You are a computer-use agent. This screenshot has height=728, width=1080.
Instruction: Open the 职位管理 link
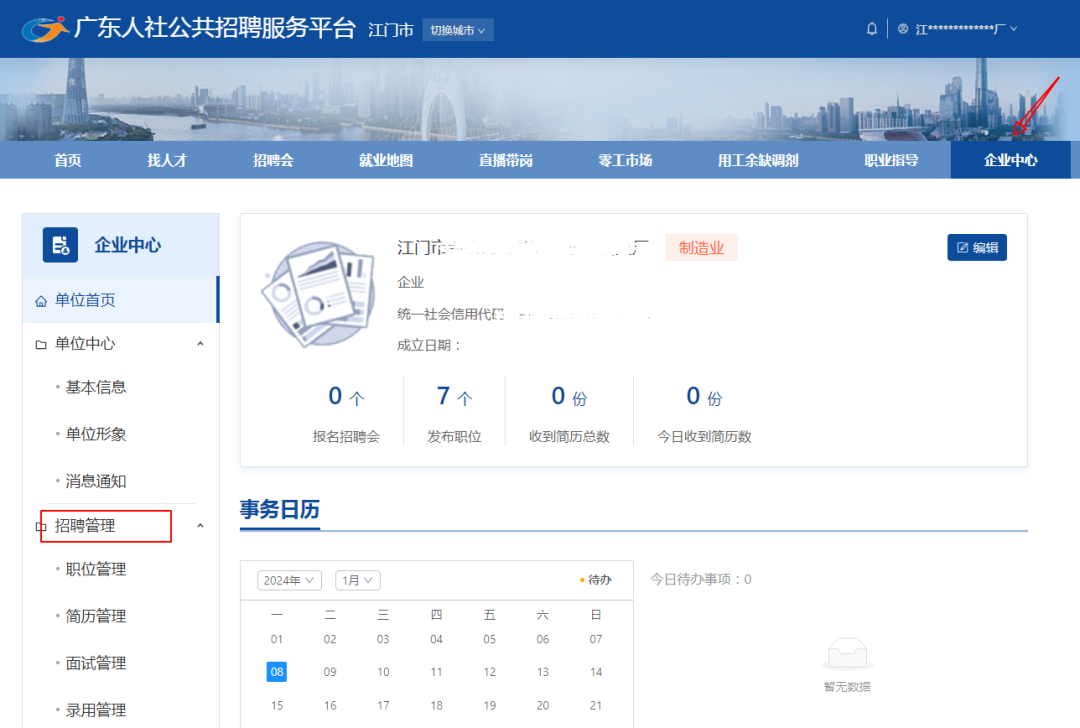click(94, 569)
